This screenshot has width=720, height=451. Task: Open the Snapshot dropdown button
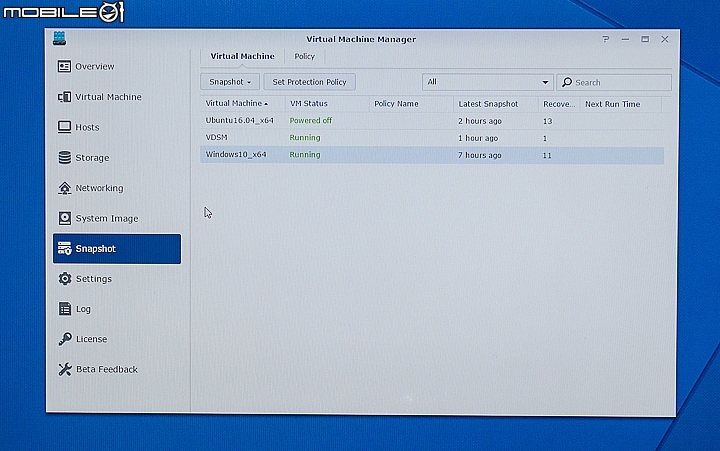pyautogui.click(x=230, y=82)
